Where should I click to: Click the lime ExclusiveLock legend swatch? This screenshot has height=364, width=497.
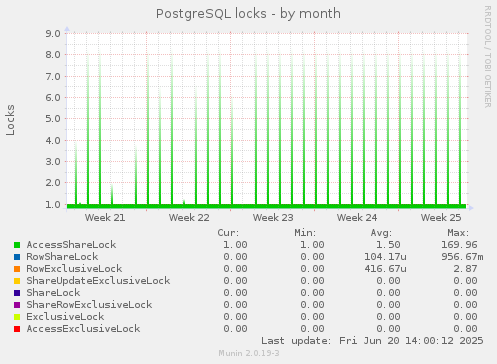(x=17, y=317)
